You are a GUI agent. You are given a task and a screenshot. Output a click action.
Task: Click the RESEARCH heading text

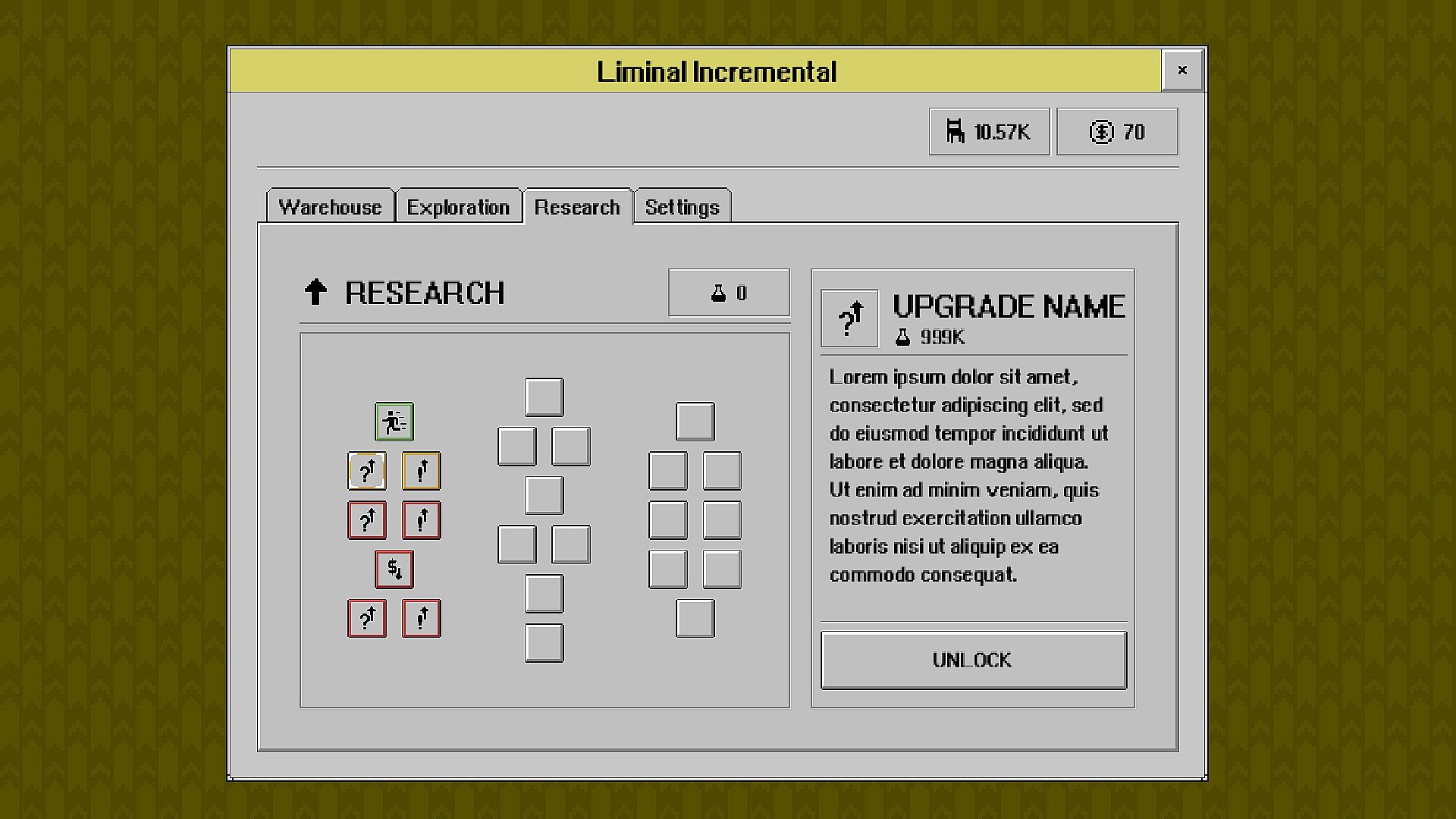425,293
